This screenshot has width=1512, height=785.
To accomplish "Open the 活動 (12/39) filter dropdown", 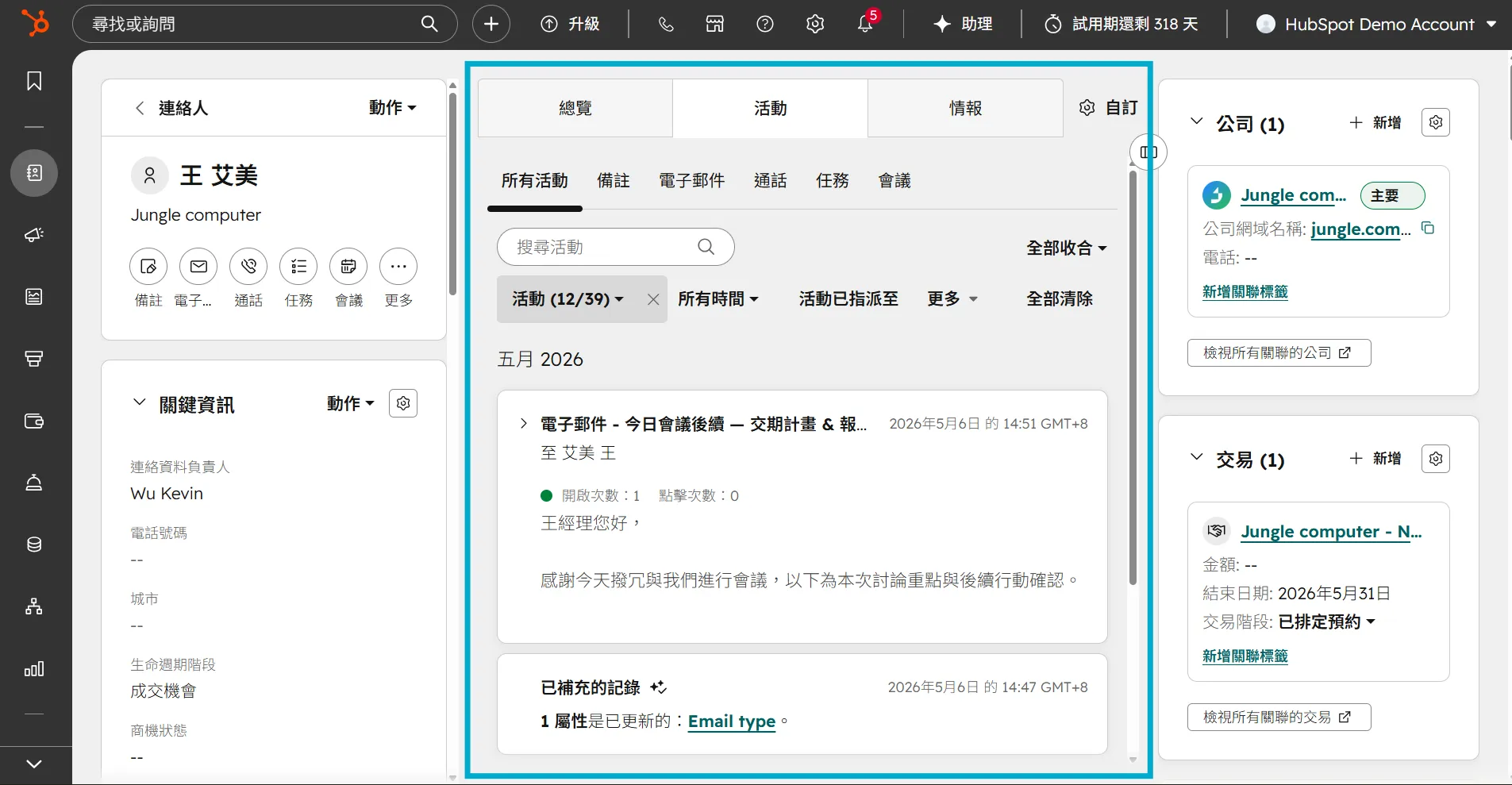I will pyautogui.click(x=568, y=298).
